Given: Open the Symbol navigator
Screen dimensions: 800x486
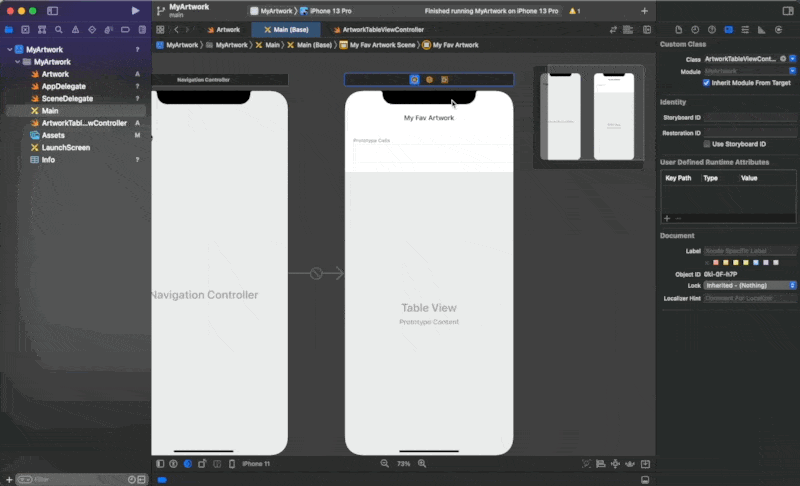Looking at the screenshot, I should [42, 30].
